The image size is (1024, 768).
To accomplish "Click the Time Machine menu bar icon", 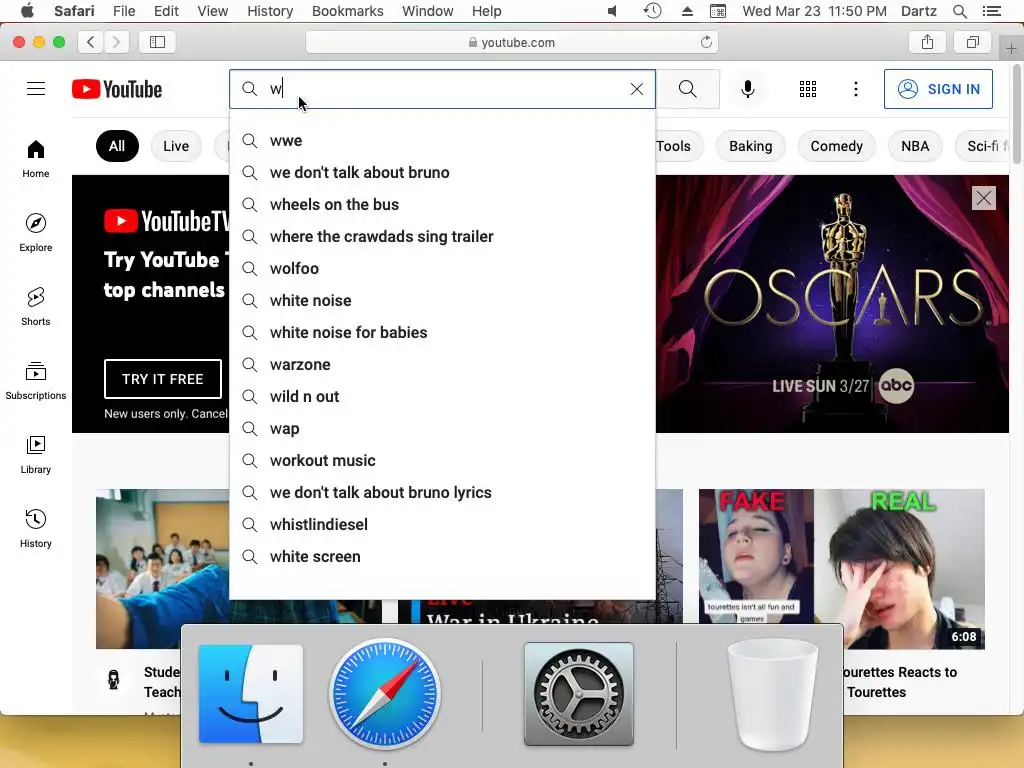I will [x=652, y=11].
